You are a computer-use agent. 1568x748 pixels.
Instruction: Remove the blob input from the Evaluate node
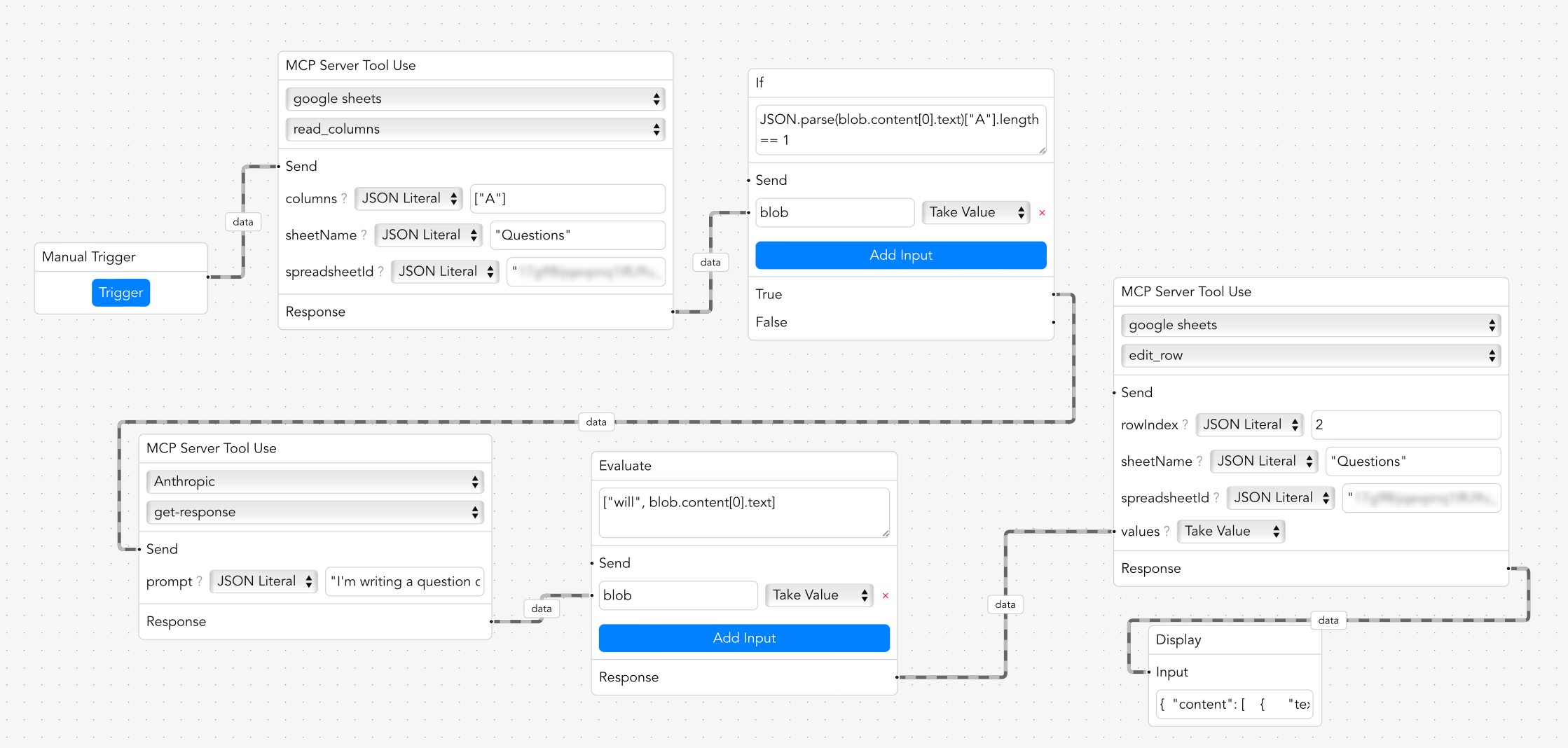point(886,595)
